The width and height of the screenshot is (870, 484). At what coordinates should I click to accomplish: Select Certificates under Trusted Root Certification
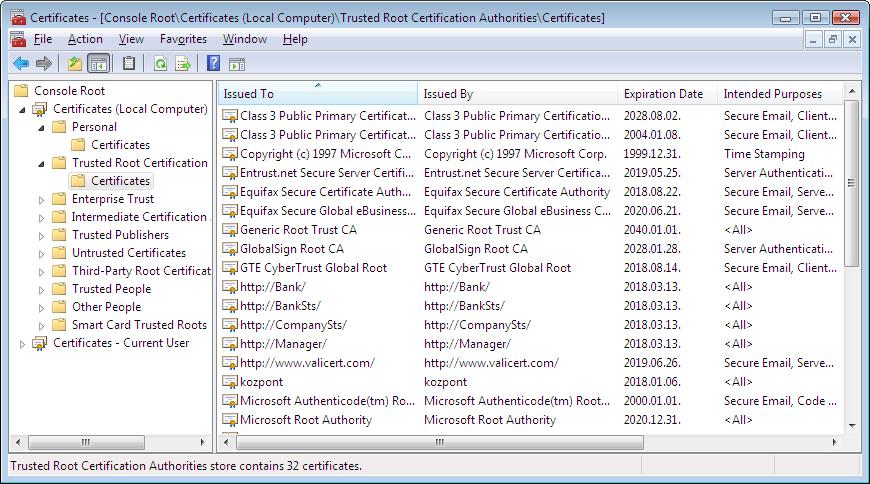coord(120,181)
